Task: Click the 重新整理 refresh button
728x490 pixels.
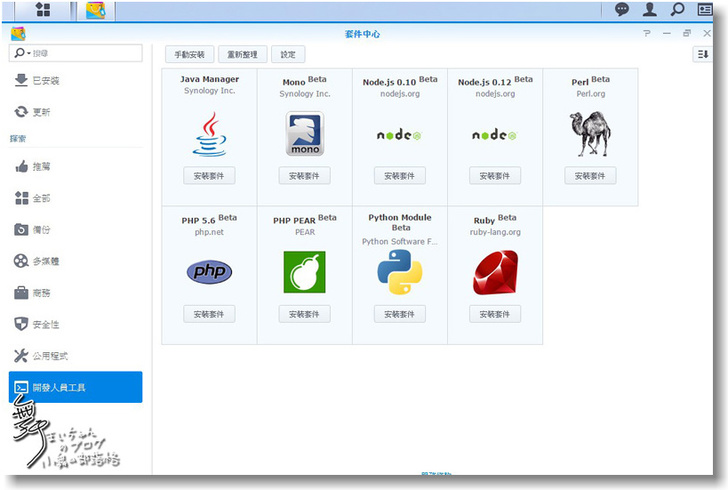Action: coord(242,54)
